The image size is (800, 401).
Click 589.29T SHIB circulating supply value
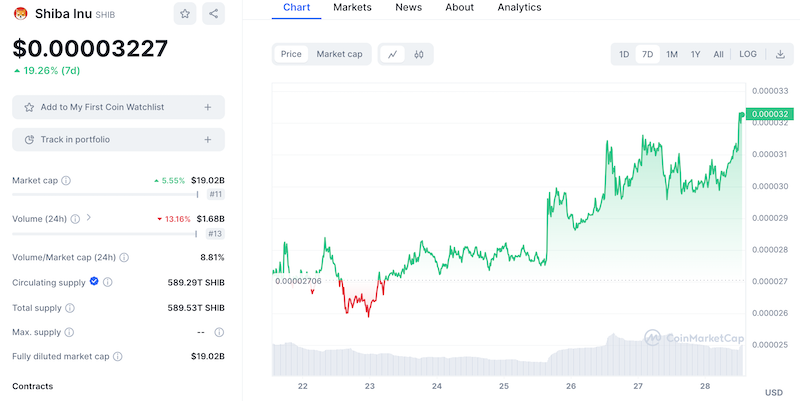(196, 283)
